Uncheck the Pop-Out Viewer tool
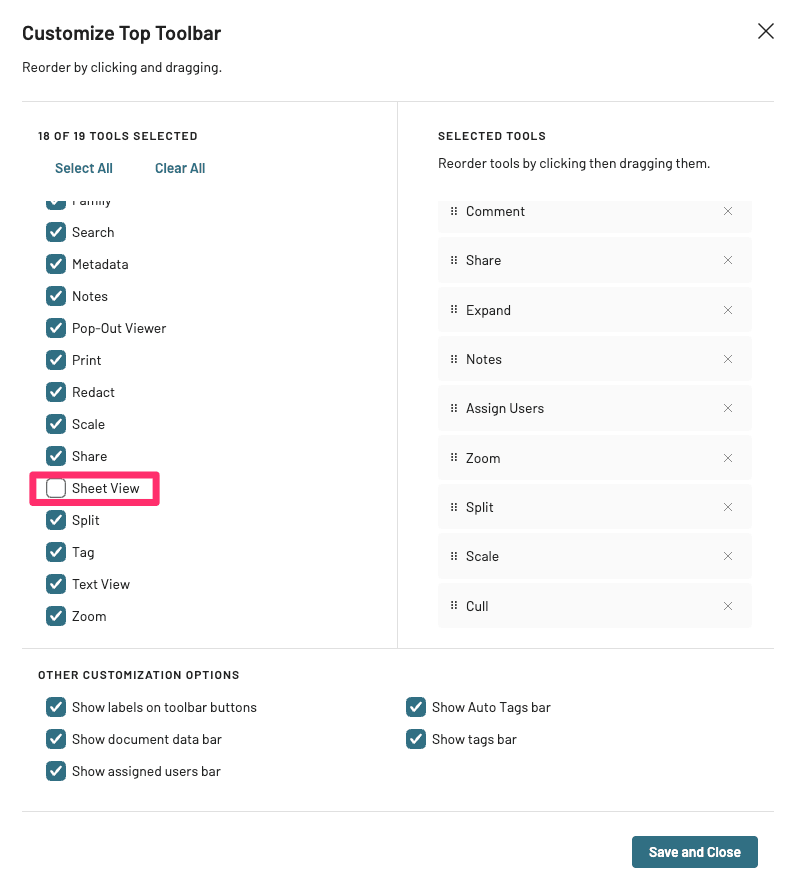Screen dimensions: 795x886 (x=56, y=328)
